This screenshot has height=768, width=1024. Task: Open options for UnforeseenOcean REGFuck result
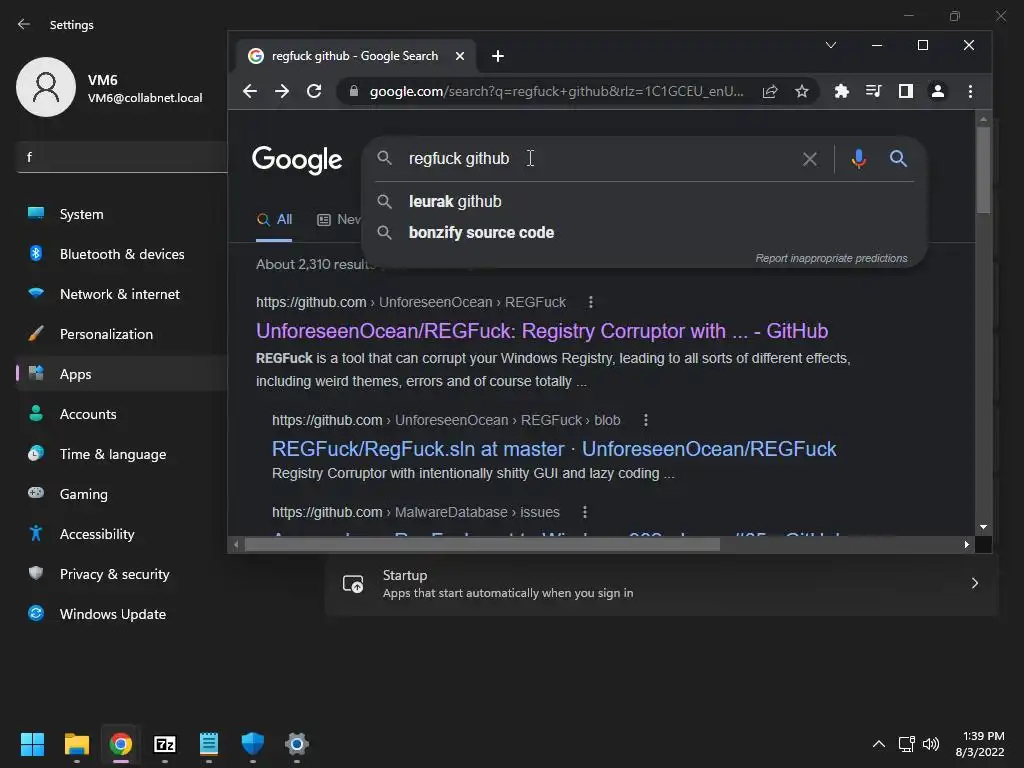click(x=590, y=302)
